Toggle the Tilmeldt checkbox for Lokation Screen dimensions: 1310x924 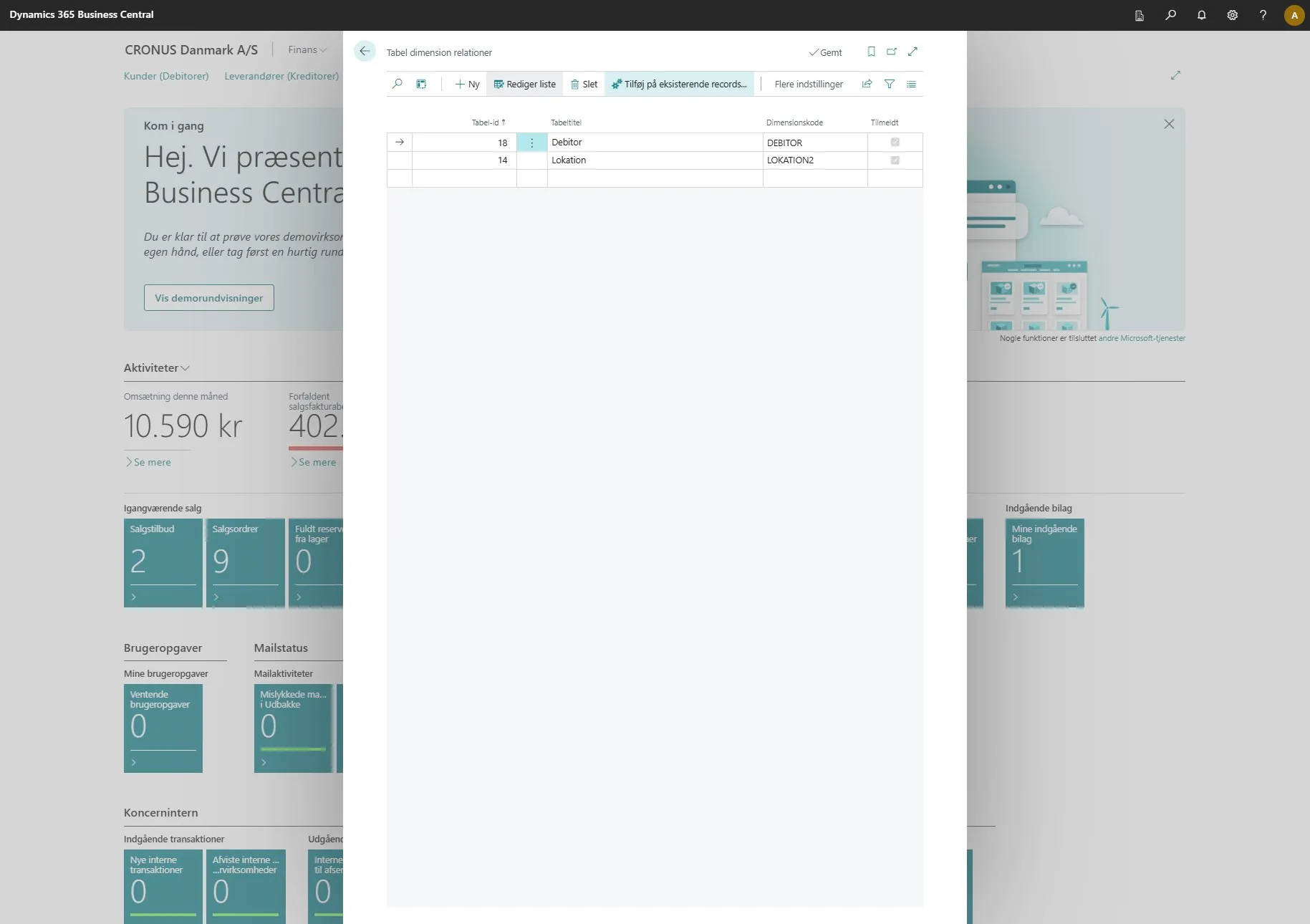point(895,160)
